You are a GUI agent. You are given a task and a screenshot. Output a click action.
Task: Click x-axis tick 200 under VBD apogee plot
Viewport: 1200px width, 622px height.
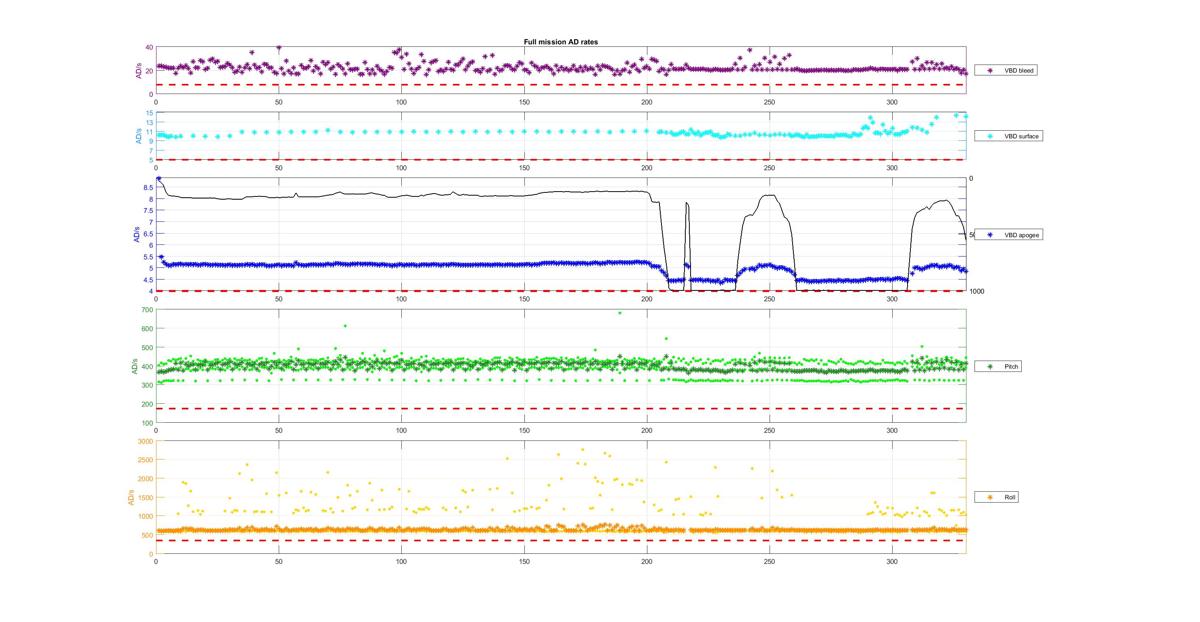(x=647, y=298)
